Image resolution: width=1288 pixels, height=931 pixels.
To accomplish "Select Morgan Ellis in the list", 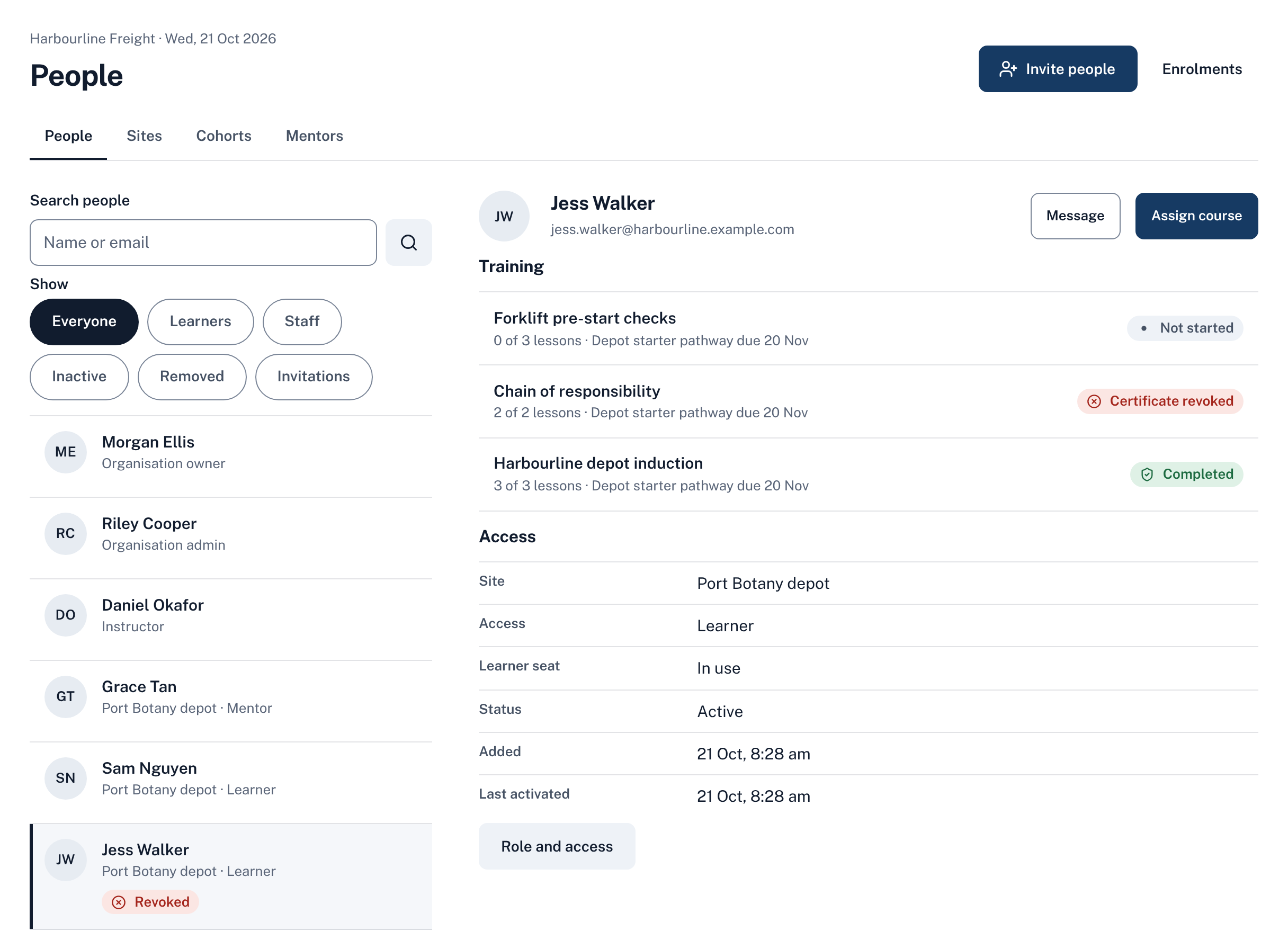I will pos(230,456).
